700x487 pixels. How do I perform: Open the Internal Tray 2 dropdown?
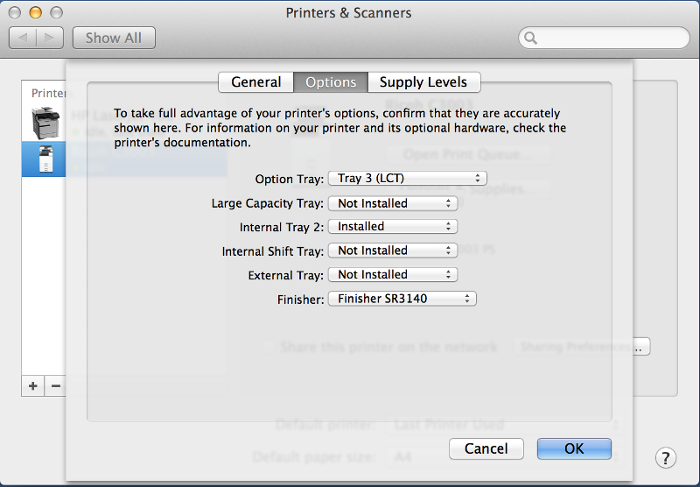(x=393, y=227)
